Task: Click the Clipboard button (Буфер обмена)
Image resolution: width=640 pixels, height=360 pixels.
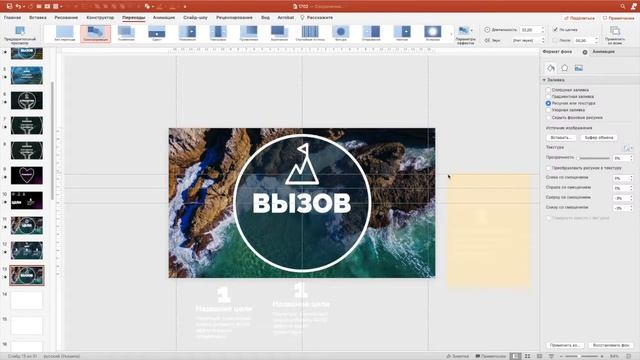Action: point(599,138)
